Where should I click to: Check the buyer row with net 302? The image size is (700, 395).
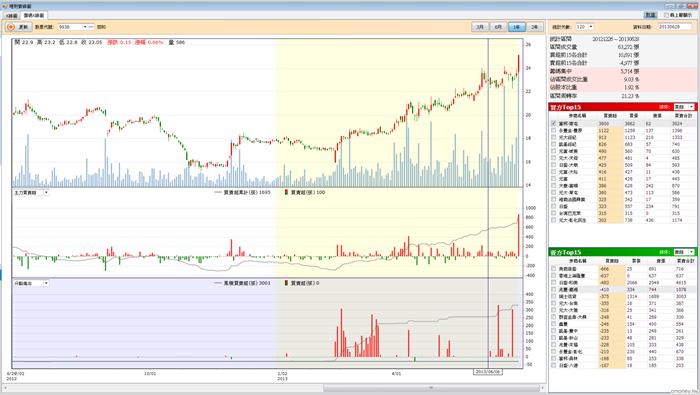tap(554, 220)
